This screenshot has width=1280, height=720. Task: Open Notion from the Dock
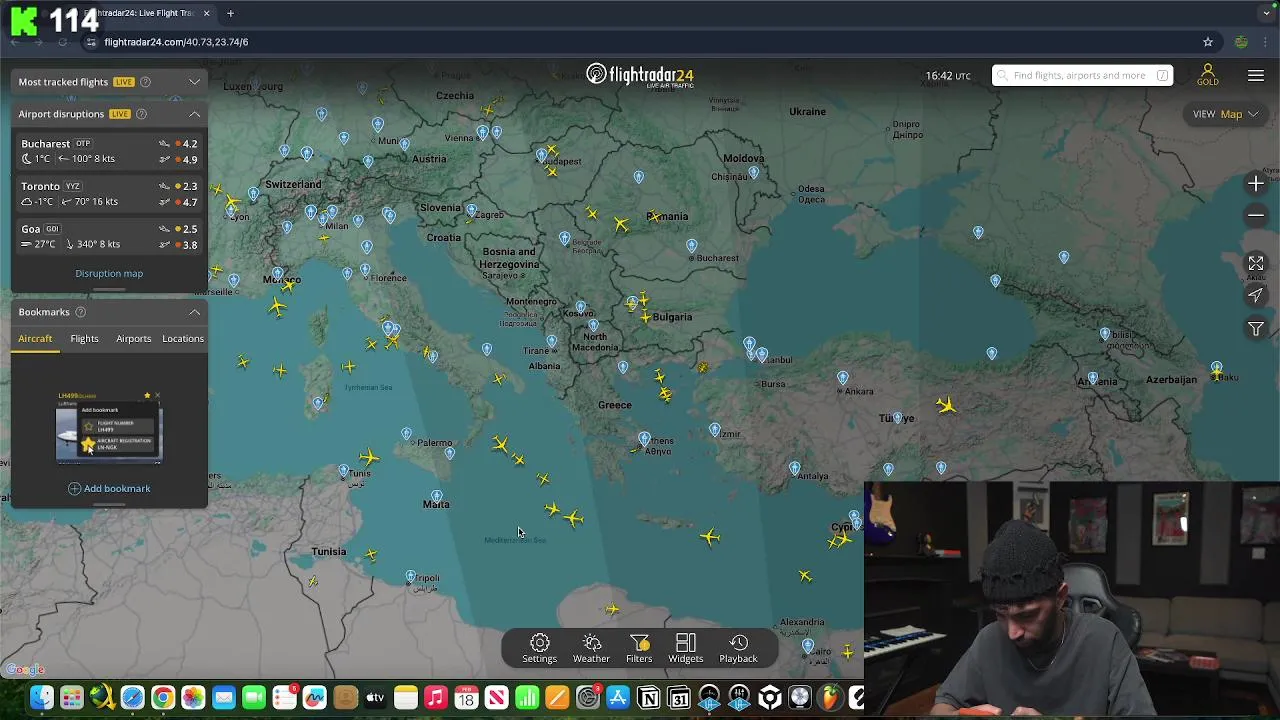(648, 698)
